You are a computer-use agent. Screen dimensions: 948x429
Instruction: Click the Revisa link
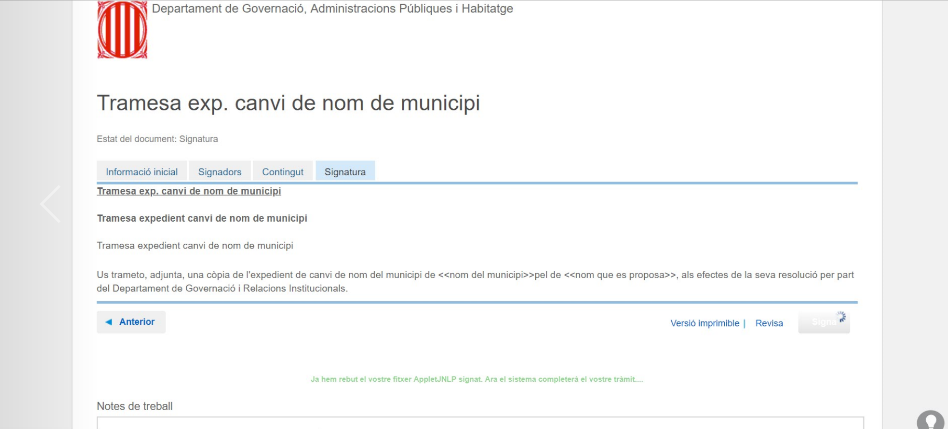[769, 323]
